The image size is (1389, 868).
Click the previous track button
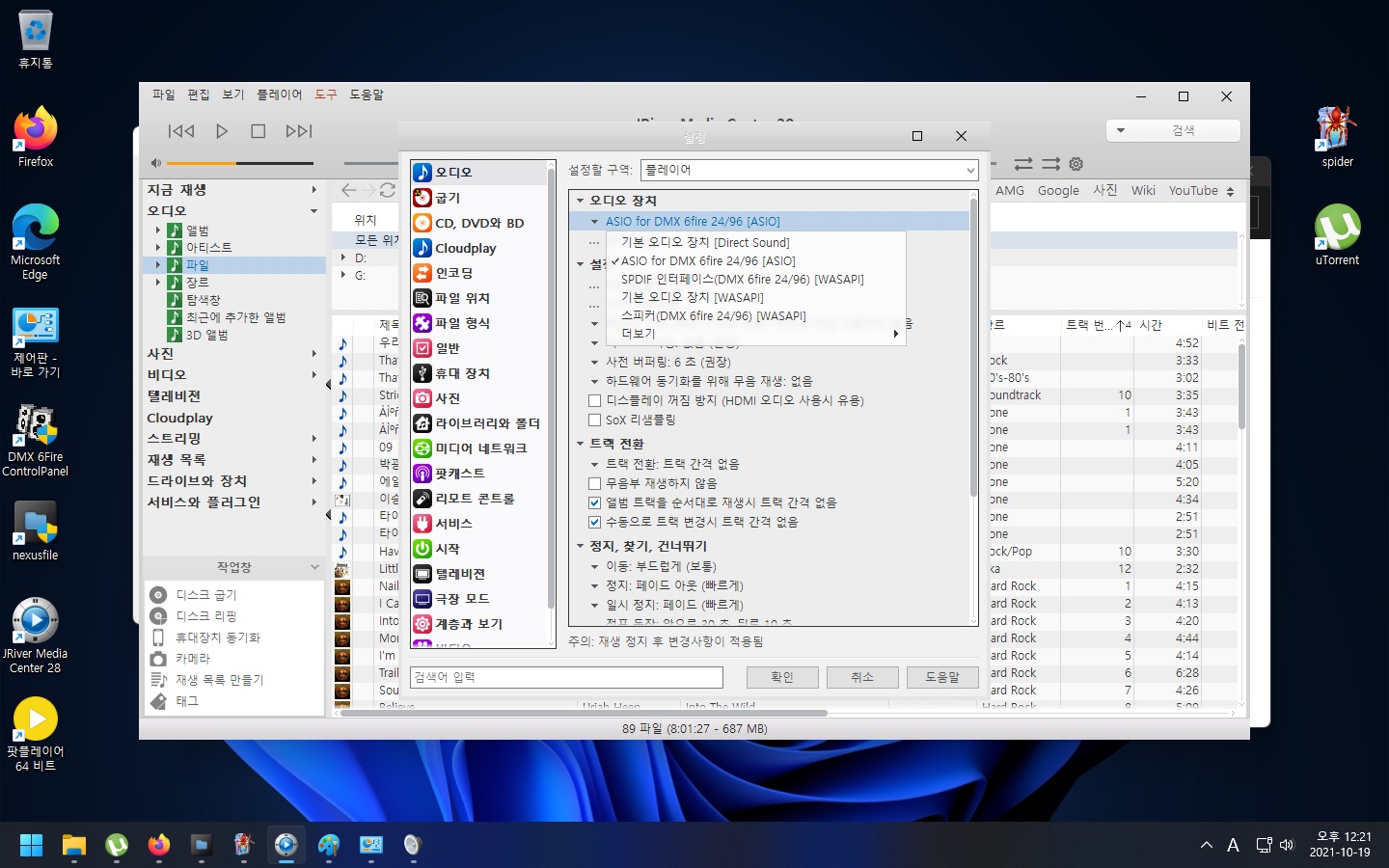[181, 131]
